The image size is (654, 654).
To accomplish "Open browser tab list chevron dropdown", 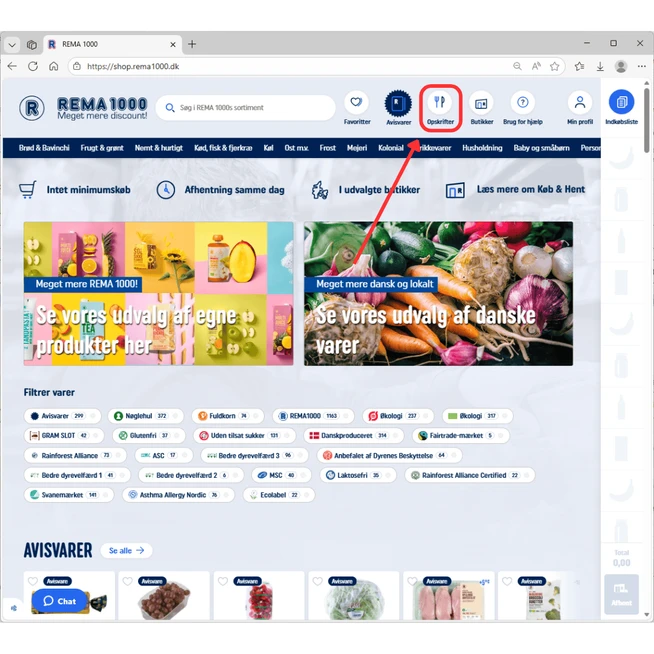I will tap(12, 44).
